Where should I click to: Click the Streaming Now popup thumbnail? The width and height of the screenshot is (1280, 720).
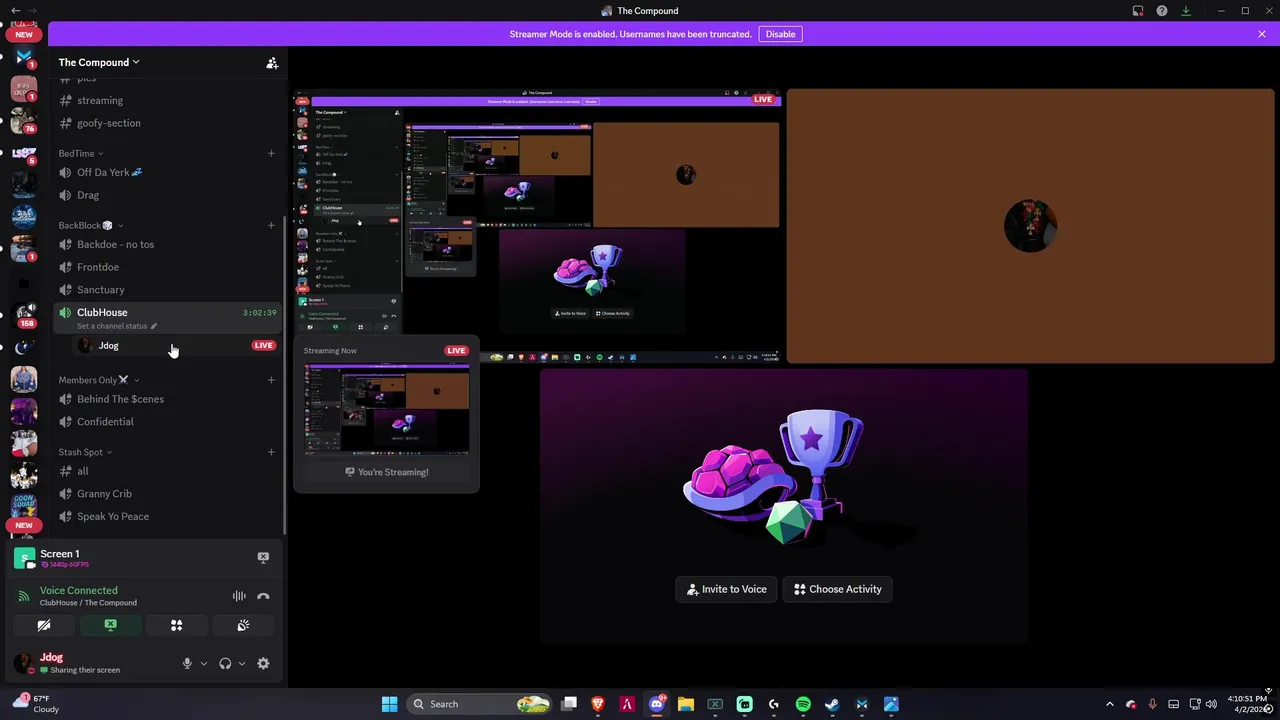coord(386,410)
